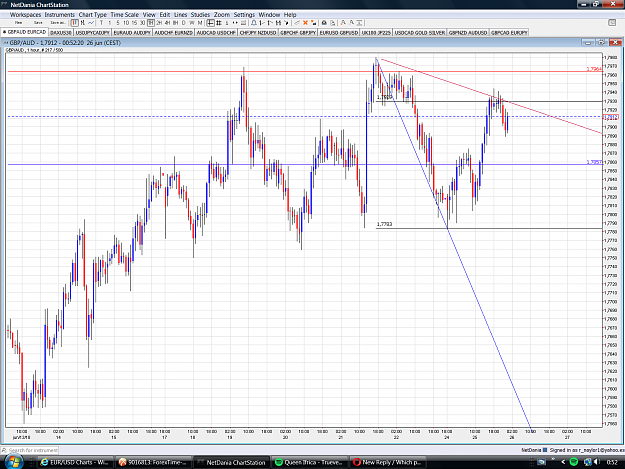Set time scale to 5 minutes

(118, 23)
